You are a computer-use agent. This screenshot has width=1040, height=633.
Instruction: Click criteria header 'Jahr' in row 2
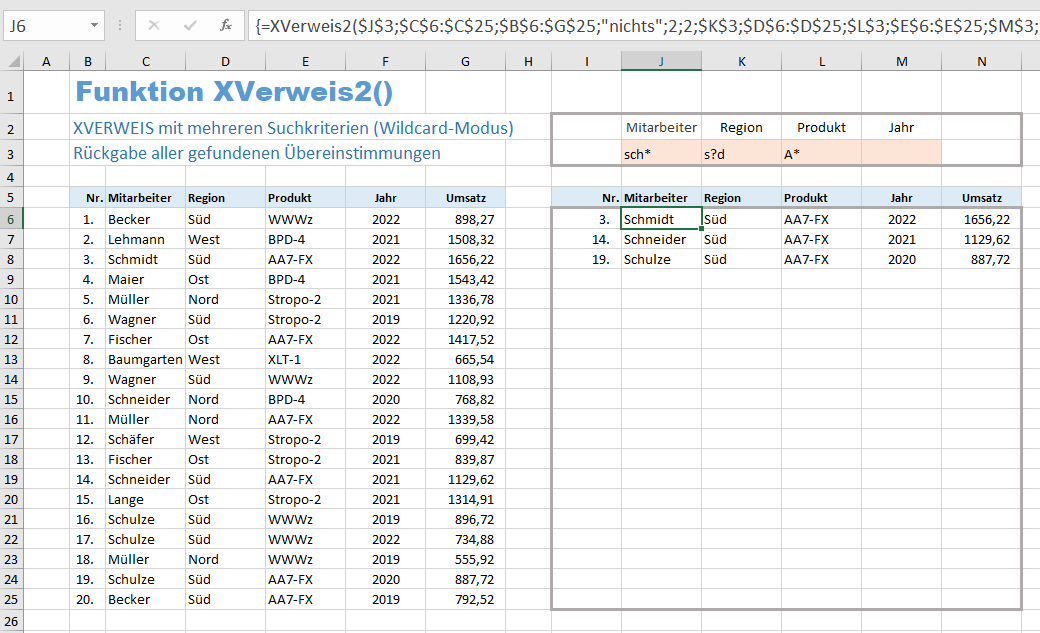[901, 127]
